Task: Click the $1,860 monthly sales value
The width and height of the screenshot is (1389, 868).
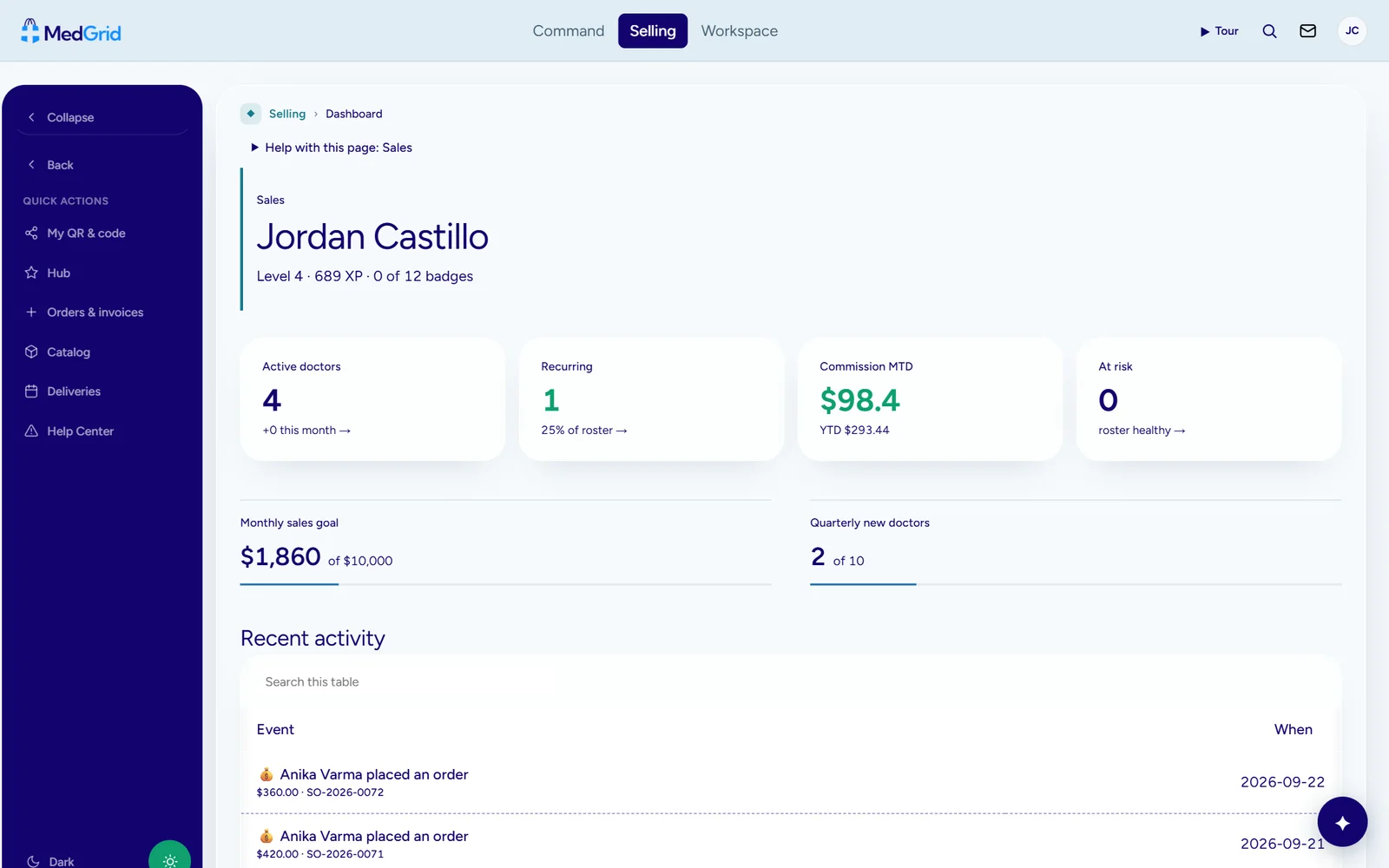Action: click(280, 556)
